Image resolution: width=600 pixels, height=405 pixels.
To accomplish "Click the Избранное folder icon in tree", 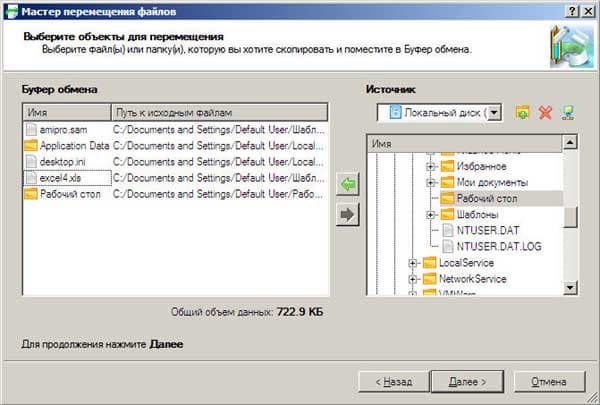I will pyautogui.click(x=447, y=167).
